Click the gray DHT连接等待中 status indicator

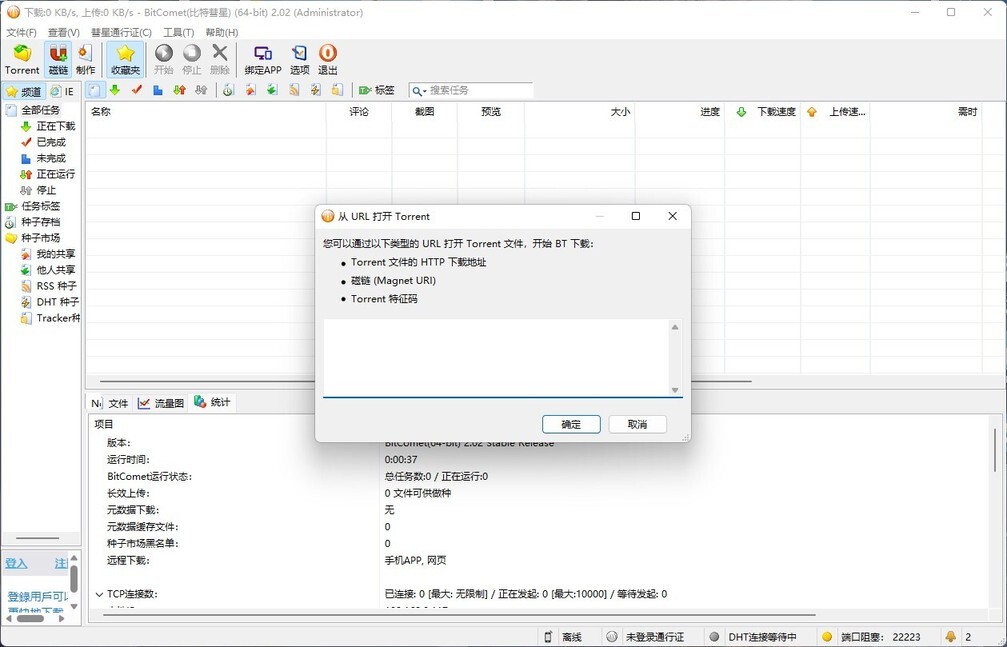point(714,637)
